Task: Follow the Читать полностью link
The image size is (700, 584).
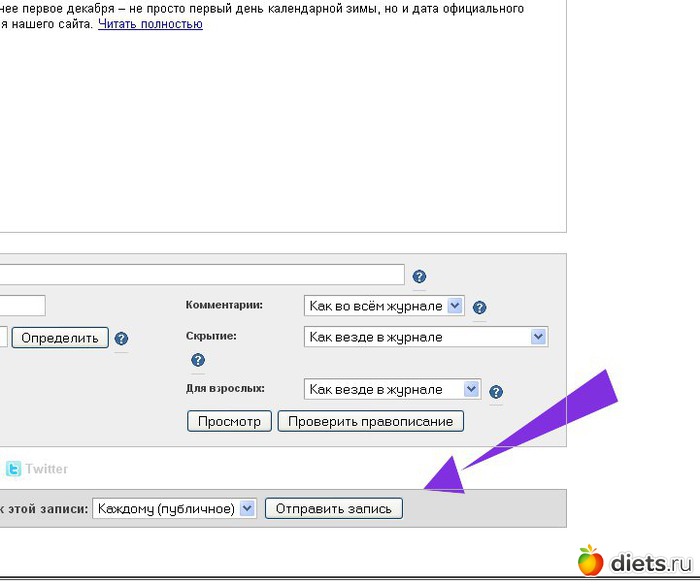Action: click(150, 23)
